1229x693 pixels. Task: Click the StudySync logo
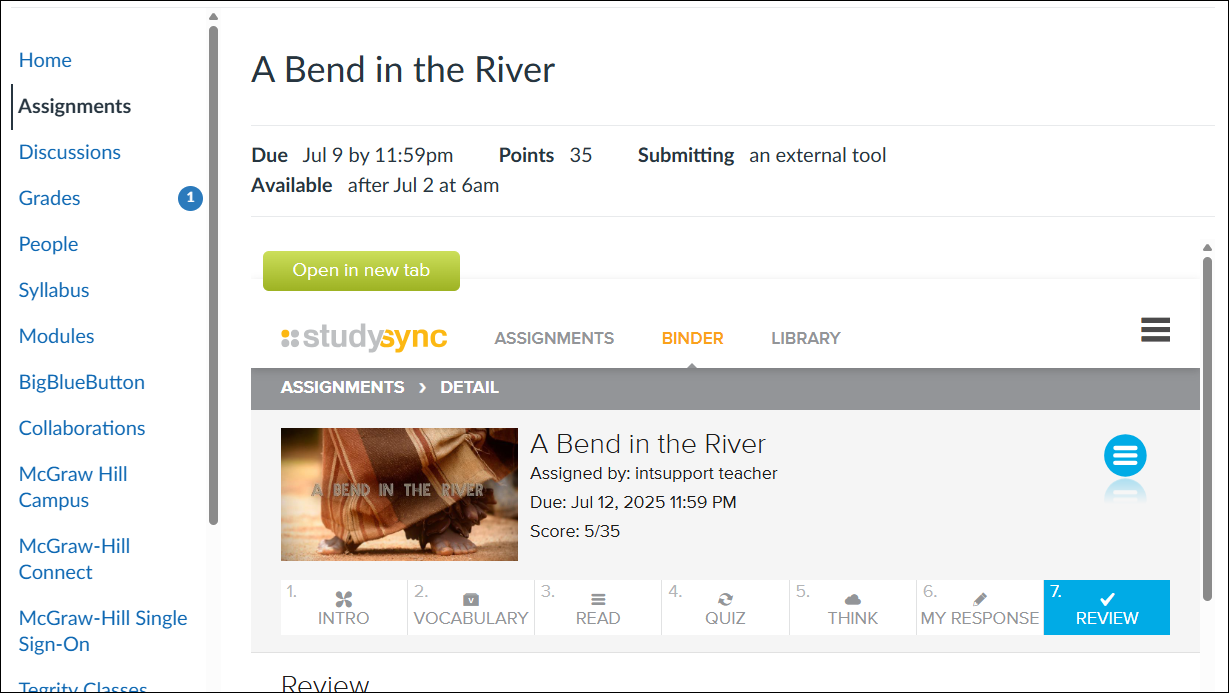pos(365,337)
